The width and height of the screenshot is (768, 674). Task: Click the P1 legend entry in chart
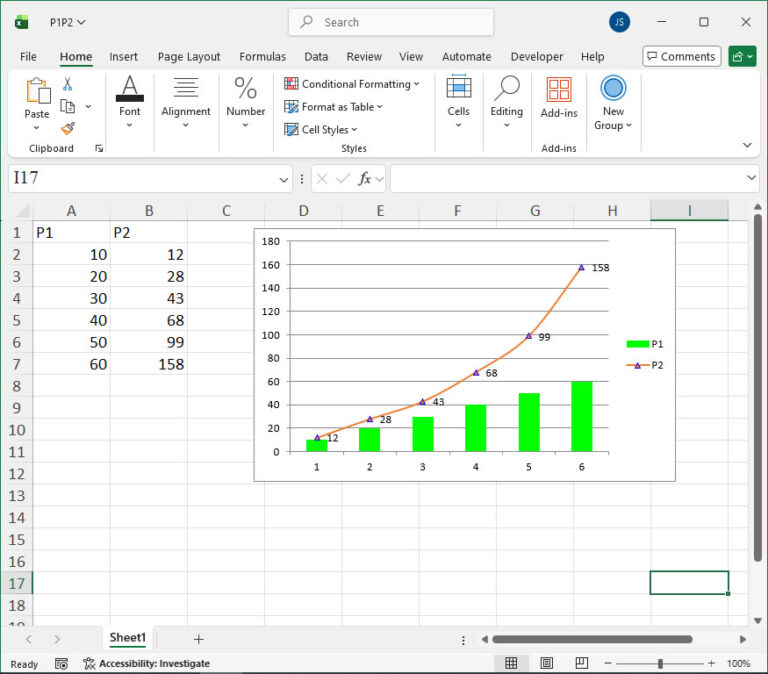[645, 344]
